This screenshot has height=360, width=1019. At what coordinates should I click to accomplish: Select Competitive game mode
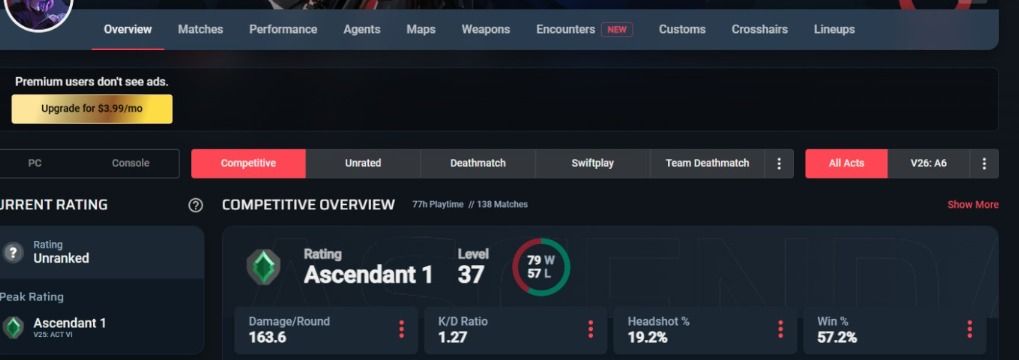coord(248,163)
